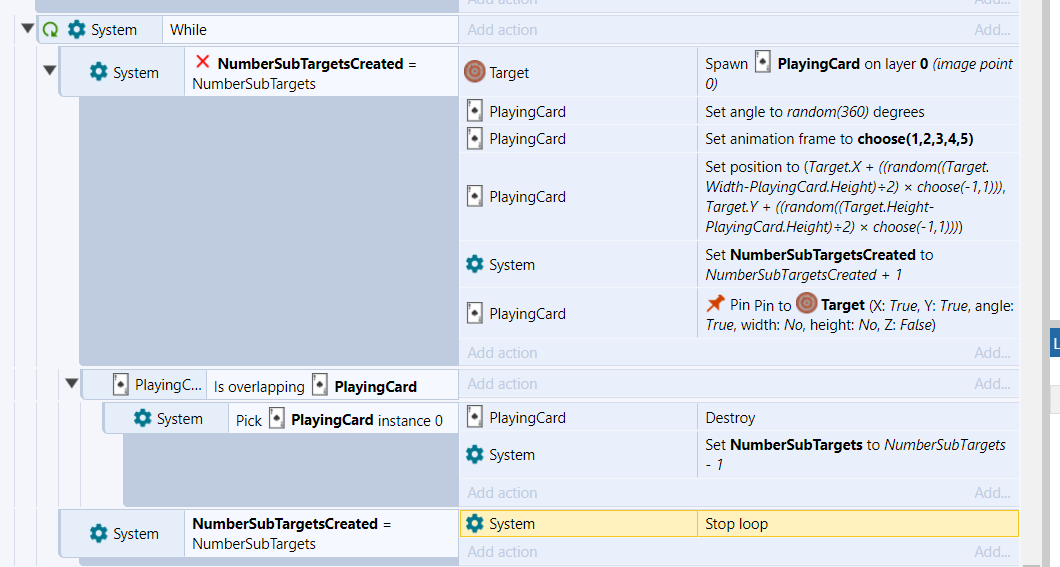Collapse the NumberSubTargetsCreated sub-event

(49, 70)
